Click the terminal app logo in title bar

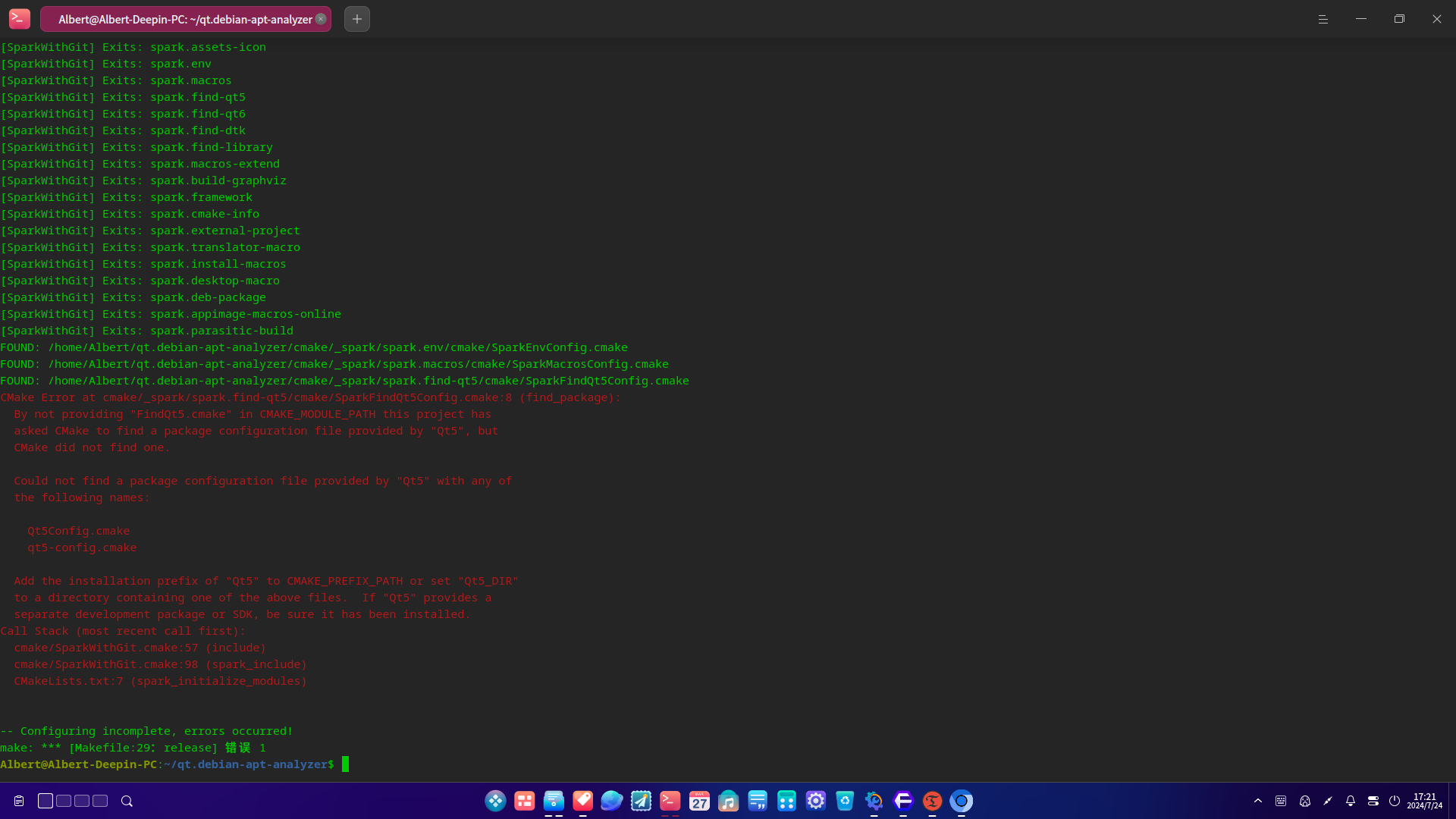pos(20,19)
